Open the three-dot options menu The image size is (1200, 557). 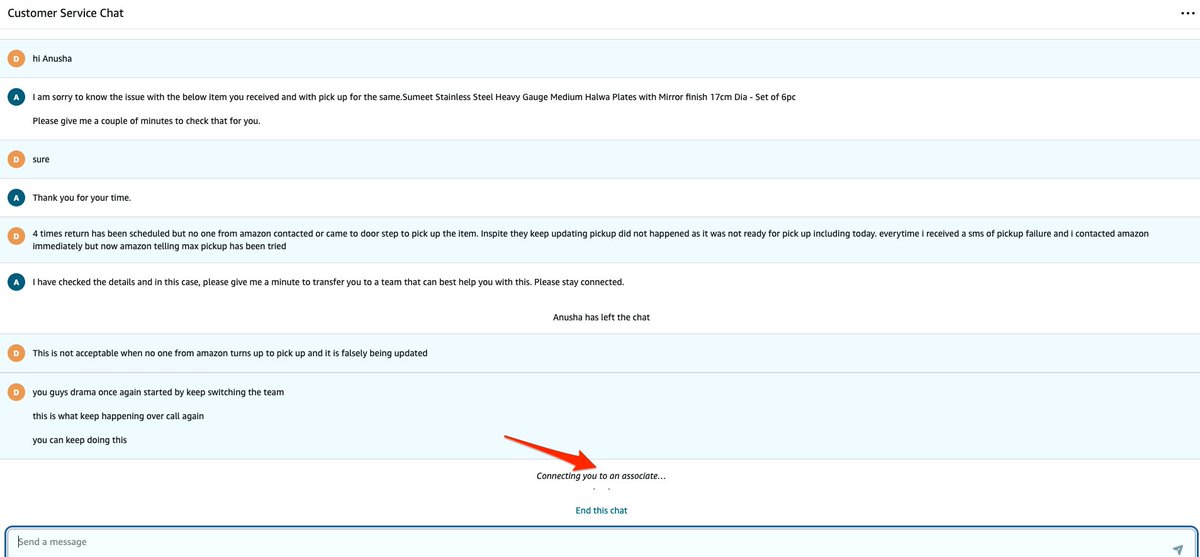pyautogui.click(x=1187, y=14)
